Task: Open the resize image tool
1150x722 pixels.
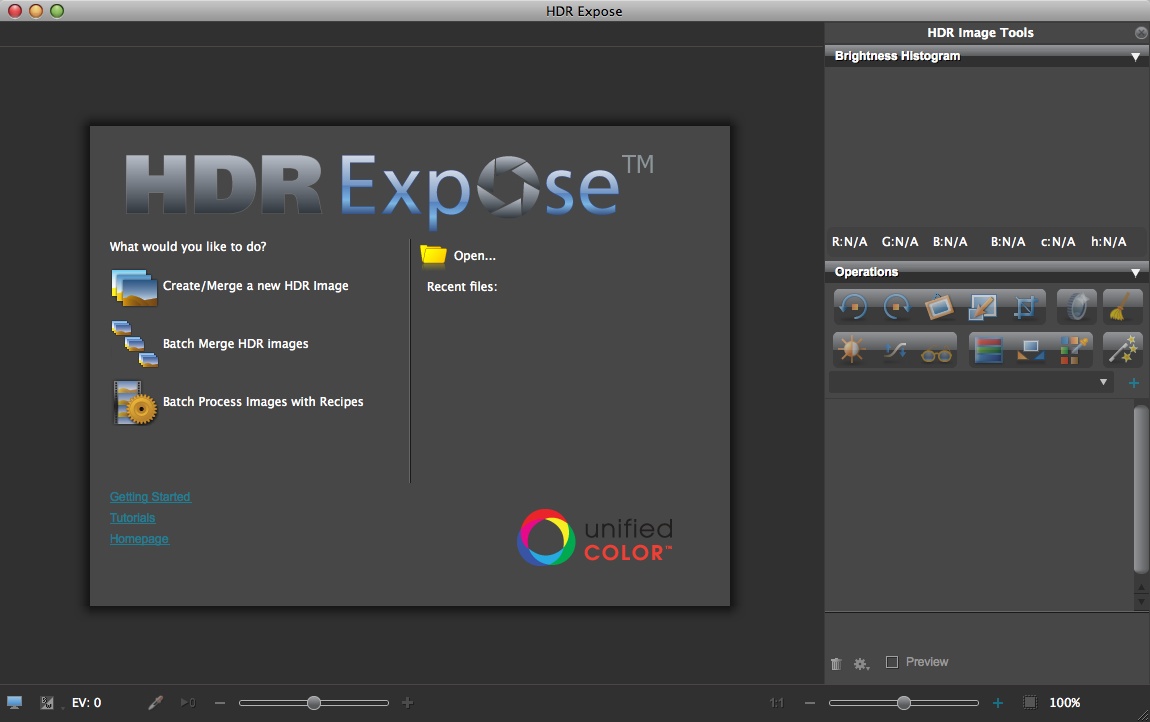Action: click(982, 307)
